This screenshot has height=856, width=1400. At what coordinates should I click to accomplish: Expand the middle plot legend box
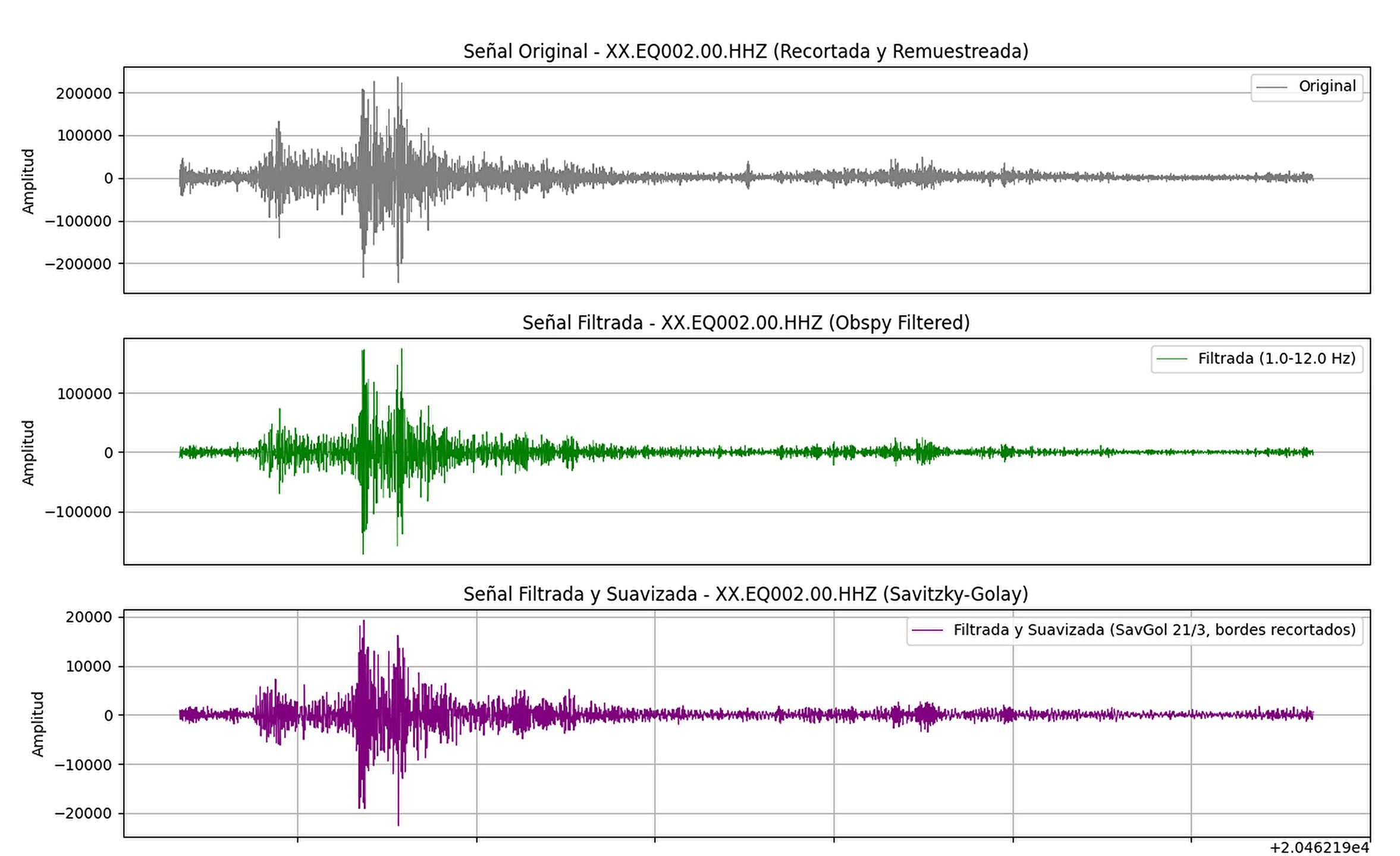(1255, 358)
